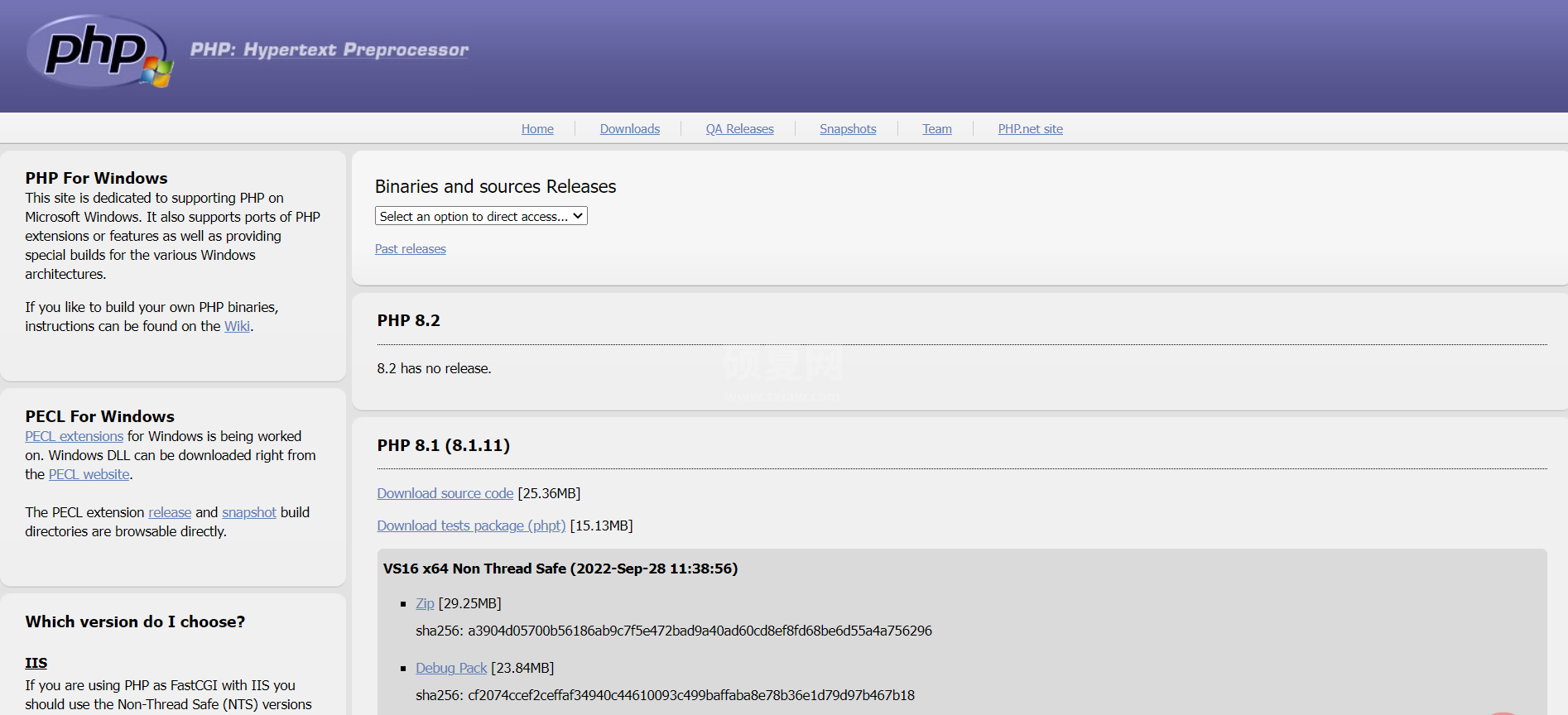Browse the PECL snapshot build link
Viewport: 1568px width, 715px height.
tap(249, 512)
